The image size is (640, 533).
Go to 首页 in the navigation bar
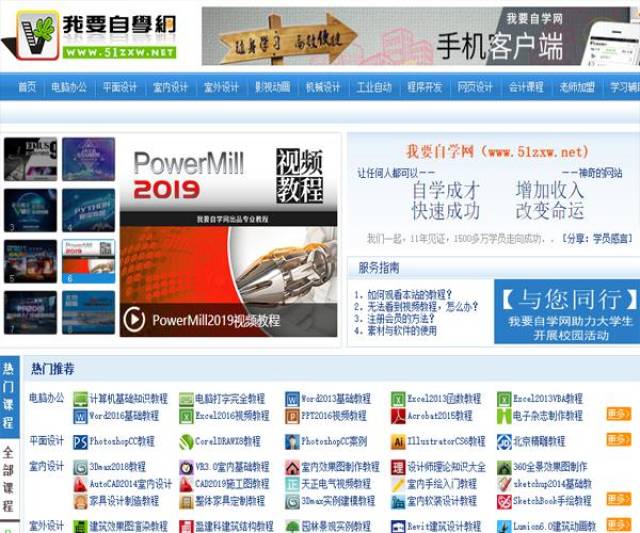pyautogui.click(x=27, y=87)
